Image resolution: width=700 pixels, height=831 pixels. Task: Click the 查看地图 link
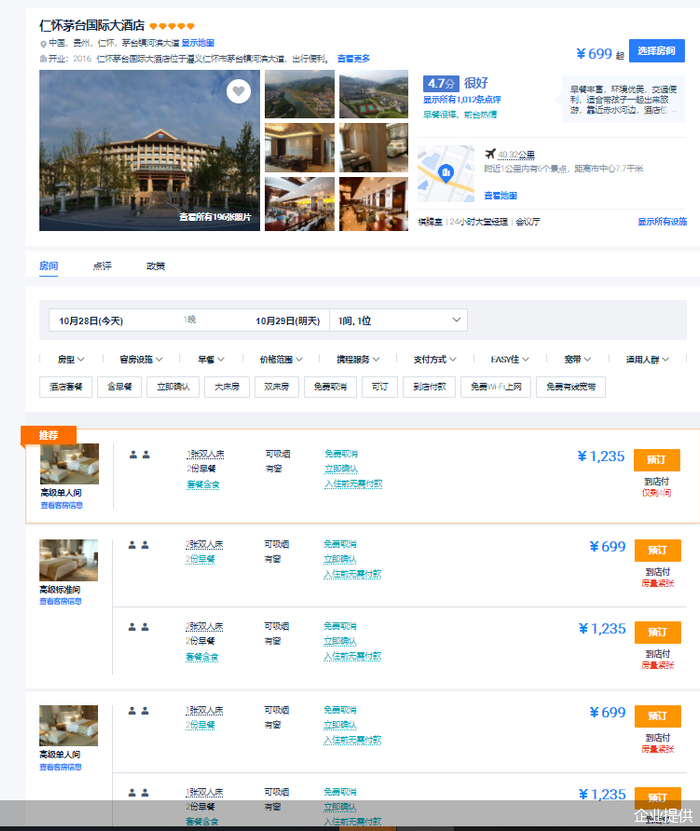[x=500, y=196]
